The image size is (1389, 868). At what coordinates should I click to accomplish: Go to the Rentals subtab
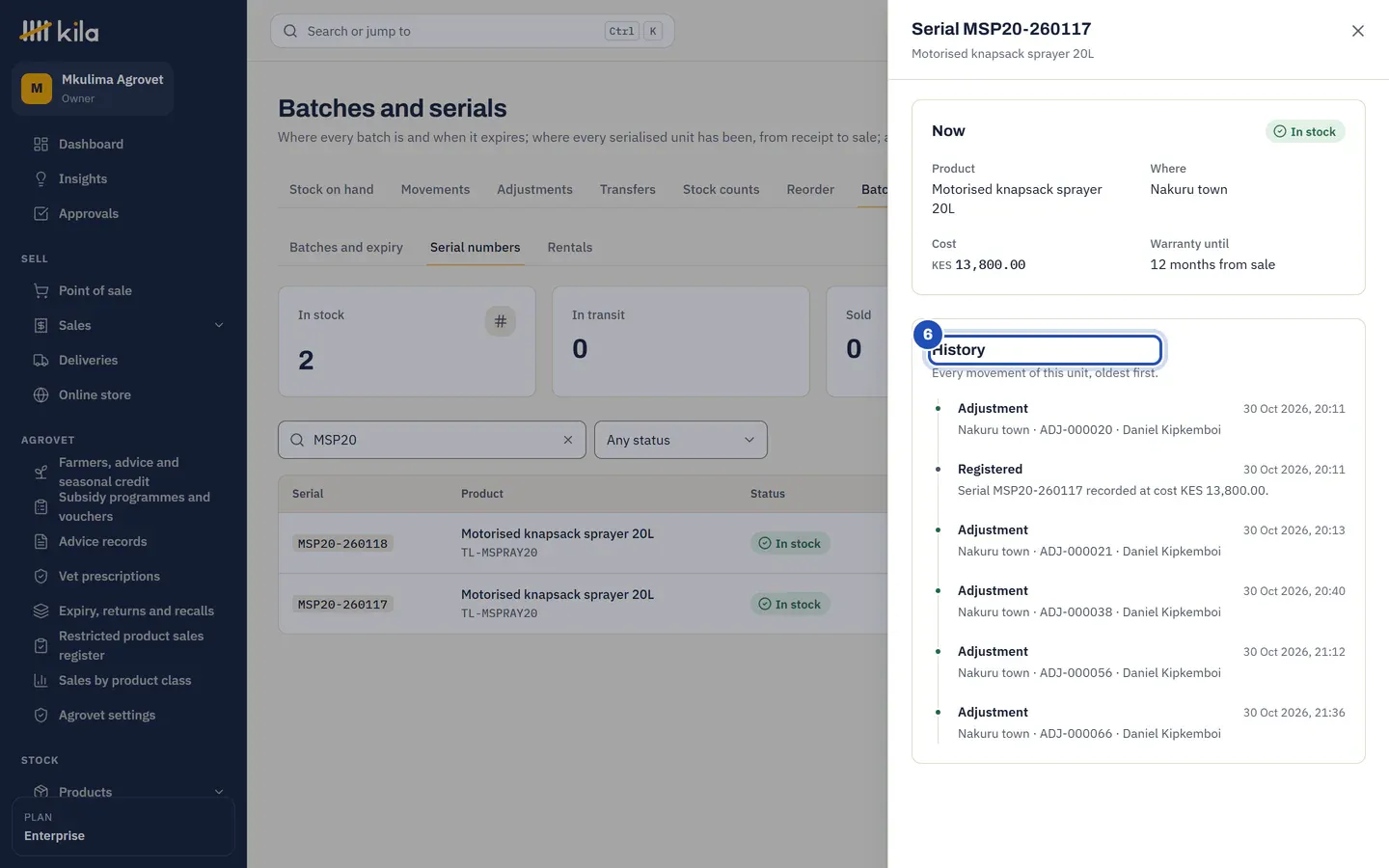click(x=570, y=248)
